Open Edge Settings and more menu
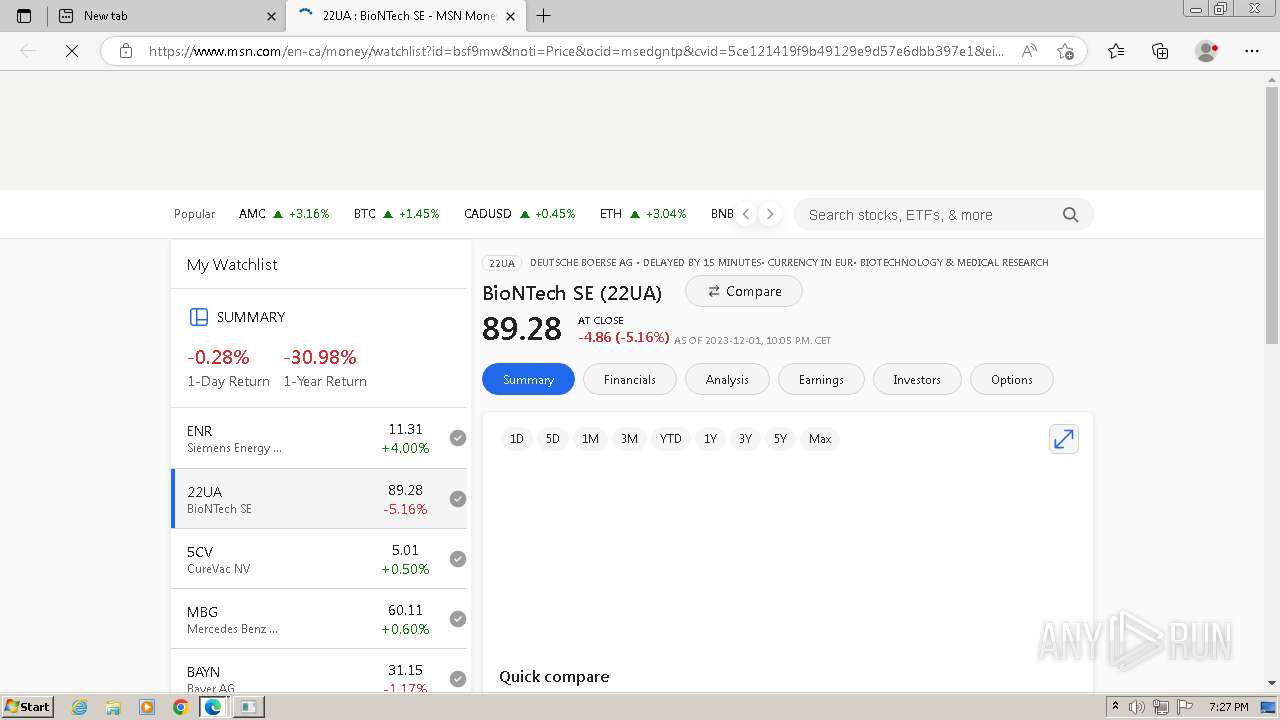The image size is (1280, 720). tap(1252, 51)
